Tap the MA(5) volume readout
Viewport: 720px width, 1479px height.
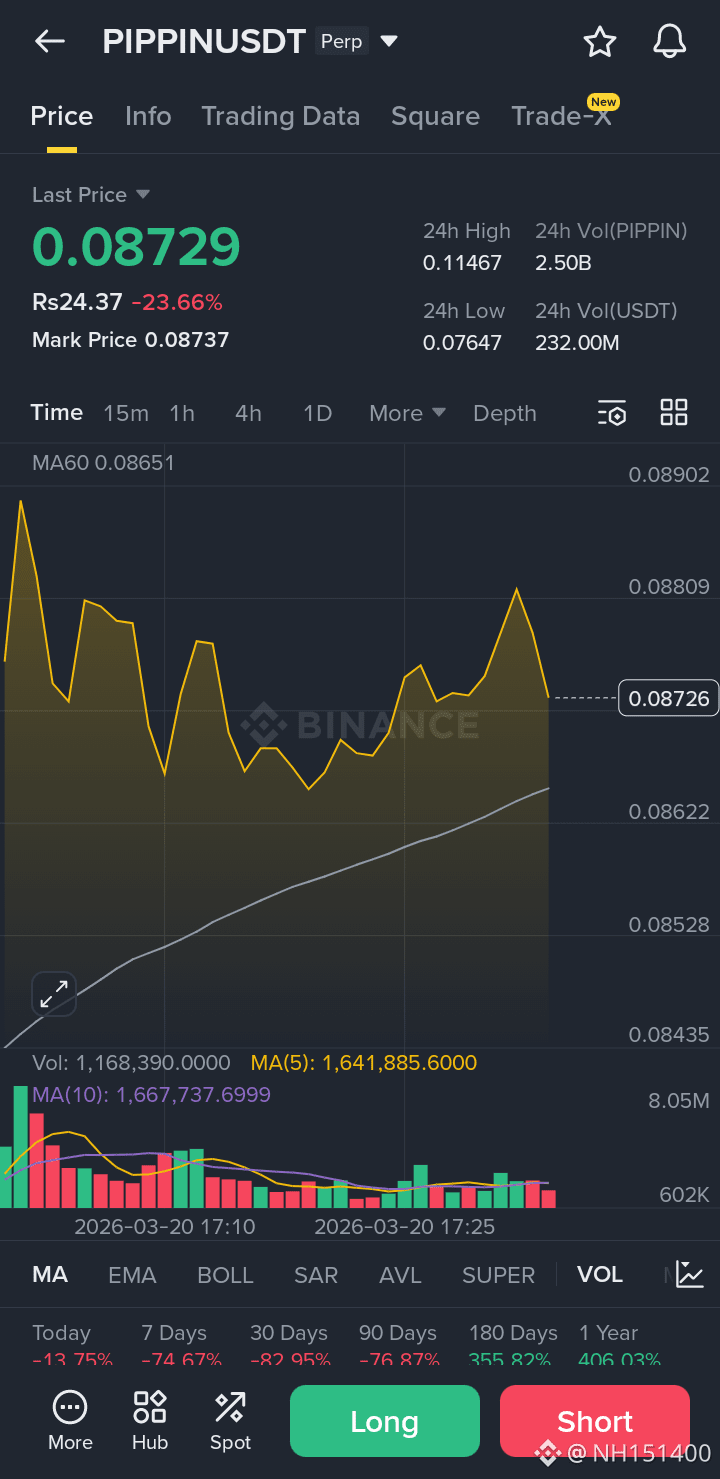[x=364, y=1063]
